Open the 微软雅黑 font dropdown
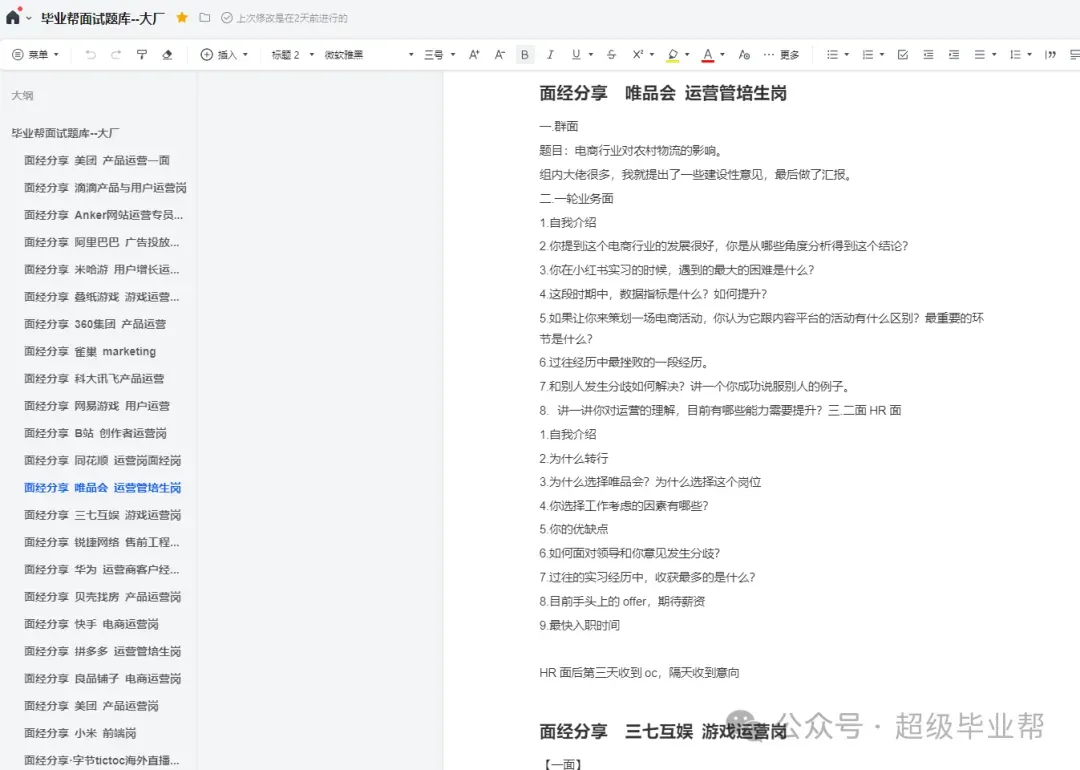1080x770 pixels. click(x=368, y=54)
